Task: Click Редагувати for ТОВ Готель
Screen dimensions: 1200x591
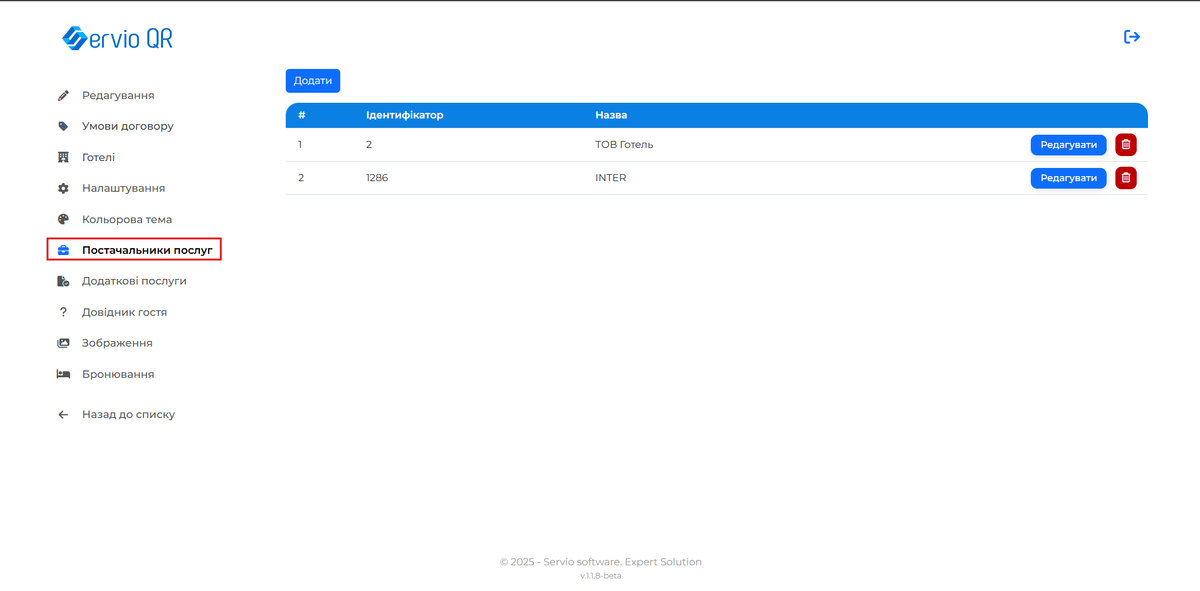Action: click(1068, 144)
